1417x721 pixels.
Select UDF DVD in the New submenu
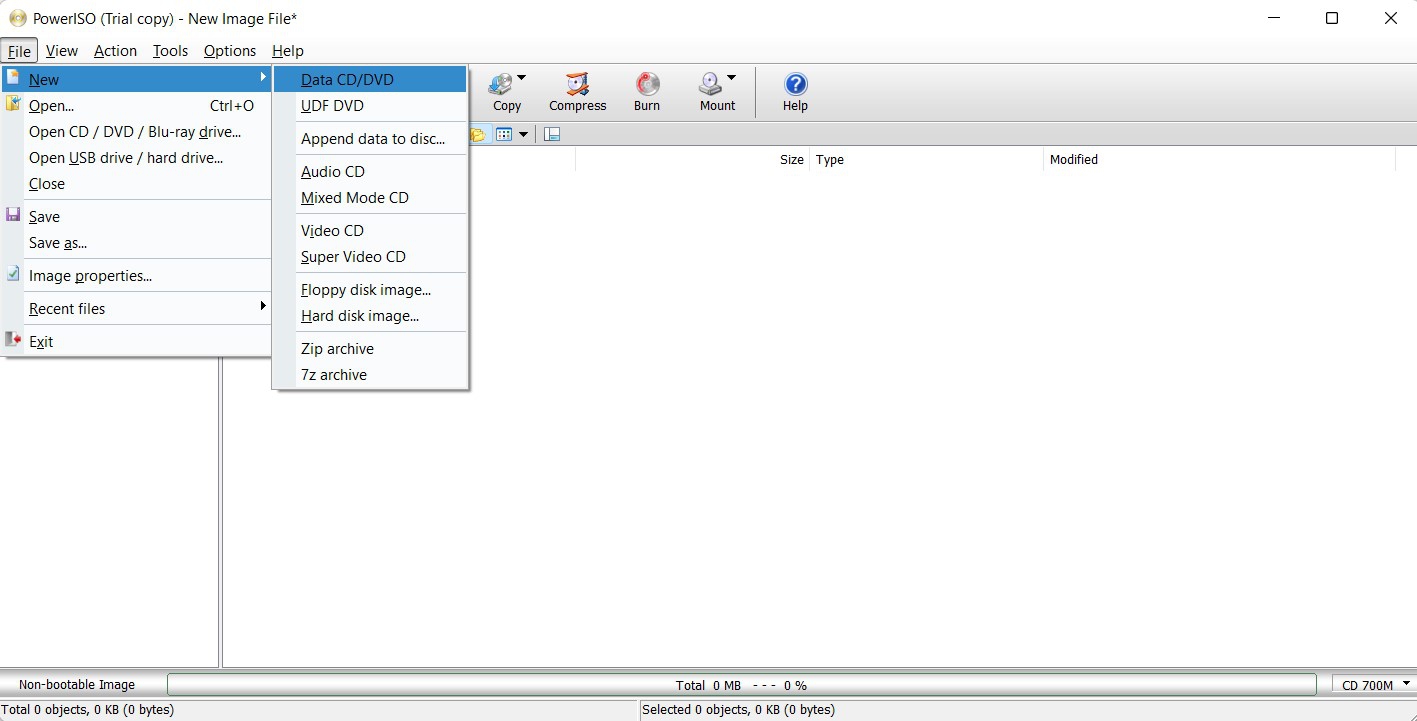coord(370,105)
